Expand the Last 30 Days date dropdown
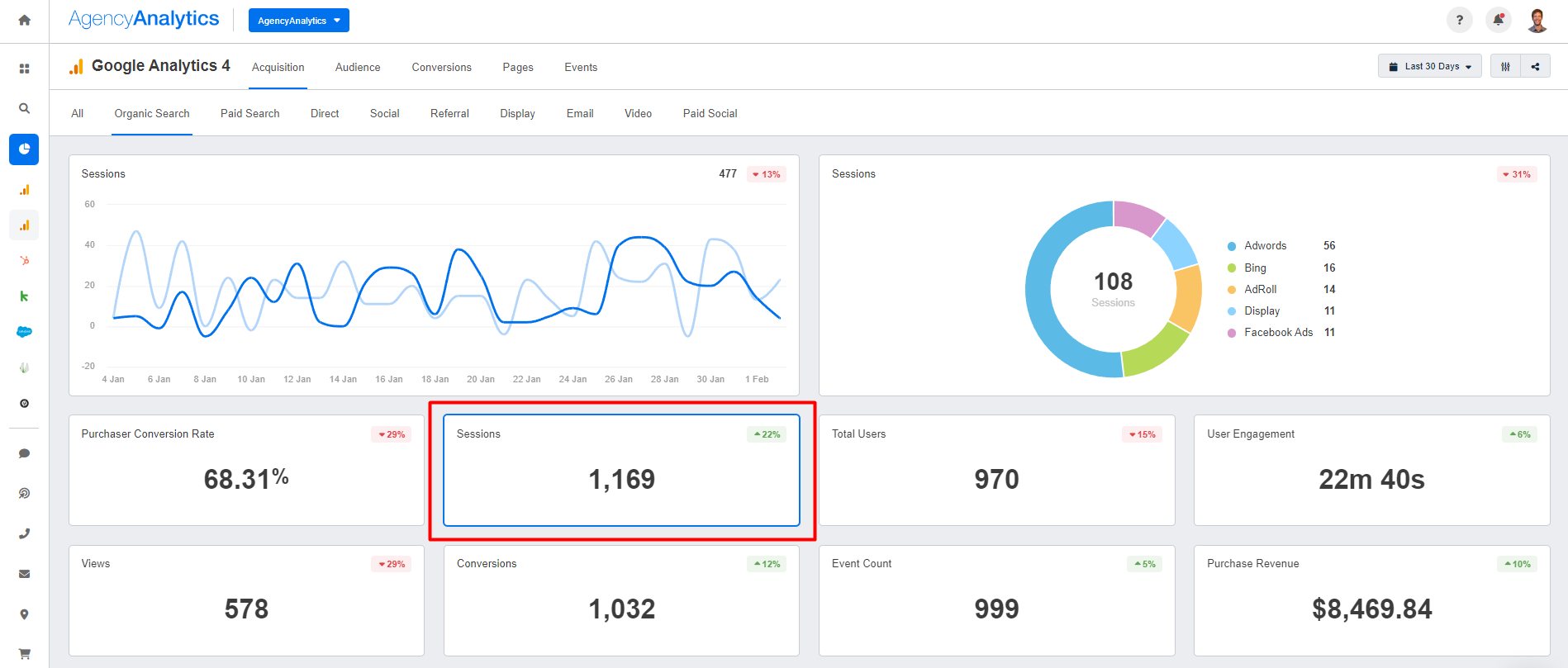The width and height of the screenshot is (1568, 668). click(x=1429, y=66)
